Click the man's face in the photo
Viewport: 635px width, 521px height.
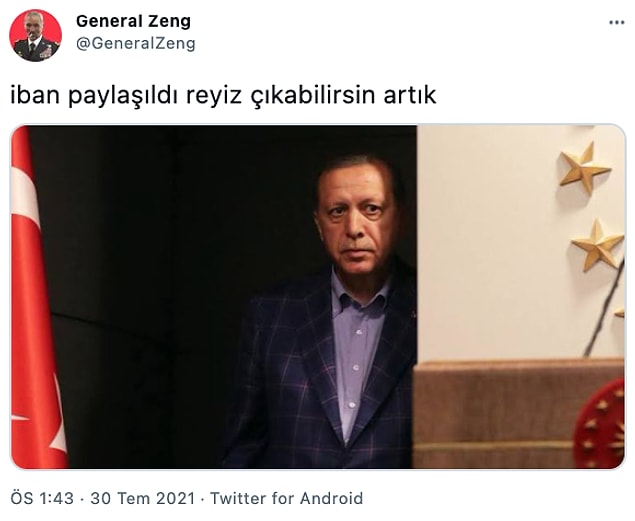pyautogui.click(x=356, y=217)
